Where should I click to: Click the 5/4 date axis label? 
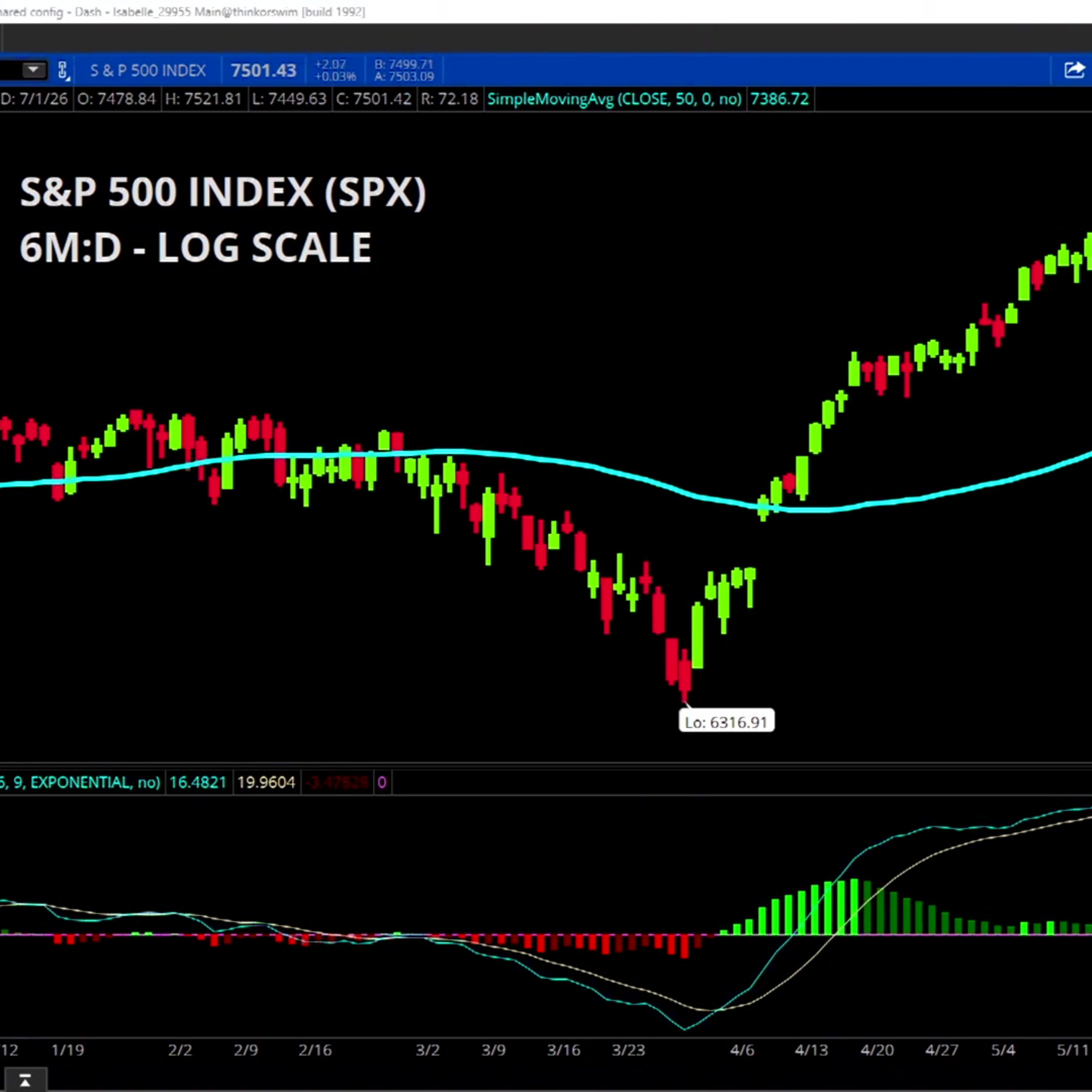point(1003,1050)
